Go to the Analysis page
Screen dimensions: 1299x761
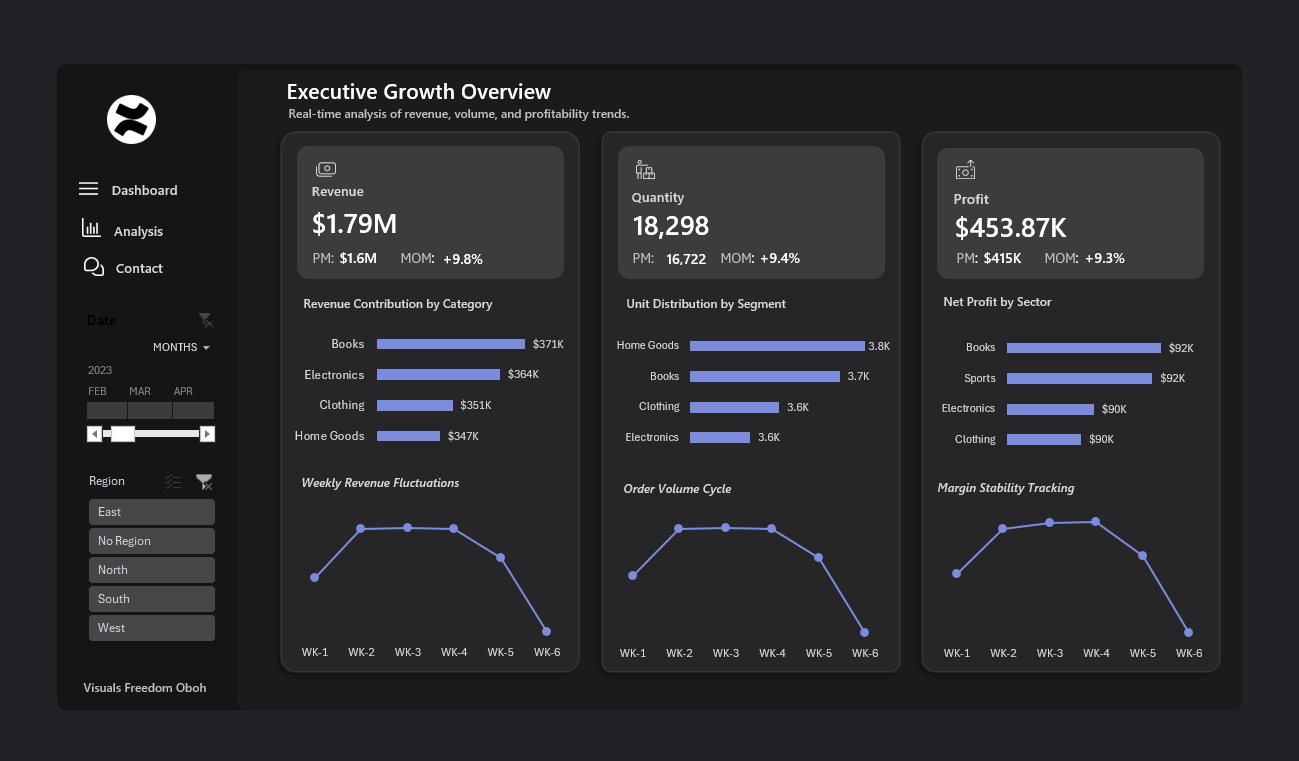(138, 231)
